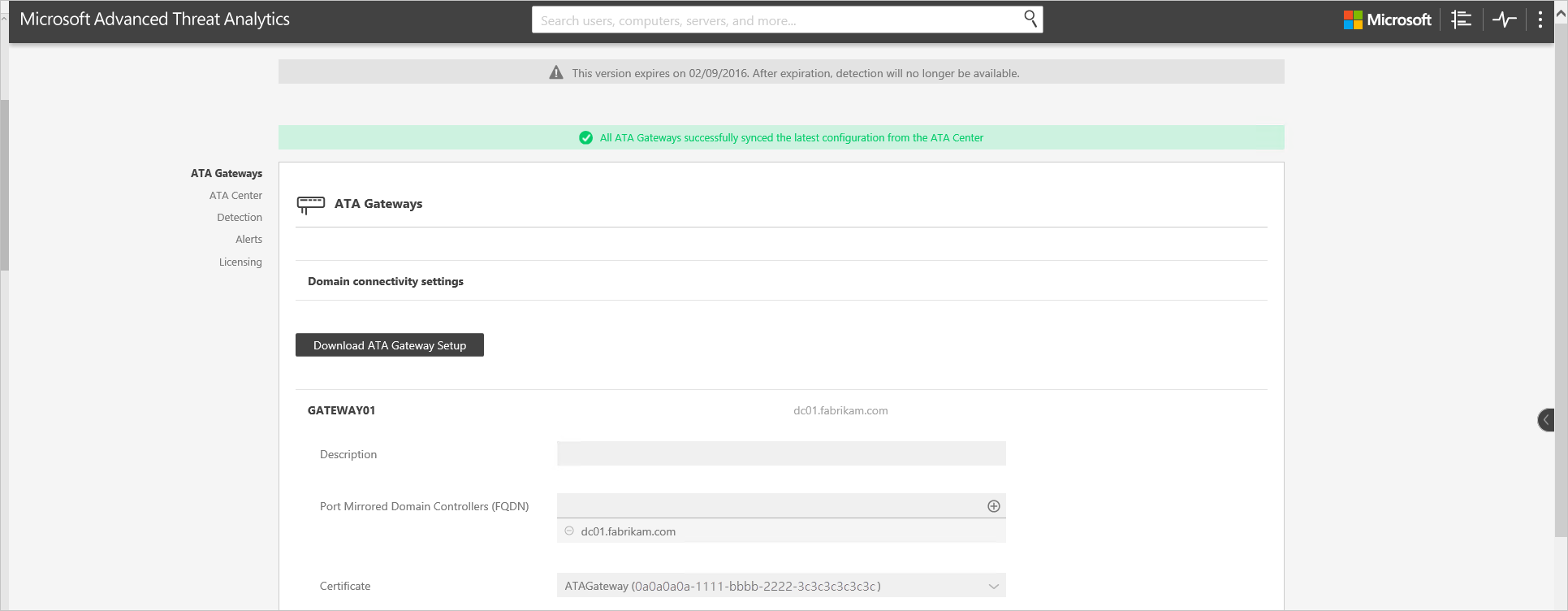The width and height of the screenshot is (1568, 611).
Task: Click the version expiration notice text
Action: tap(795, 73)
